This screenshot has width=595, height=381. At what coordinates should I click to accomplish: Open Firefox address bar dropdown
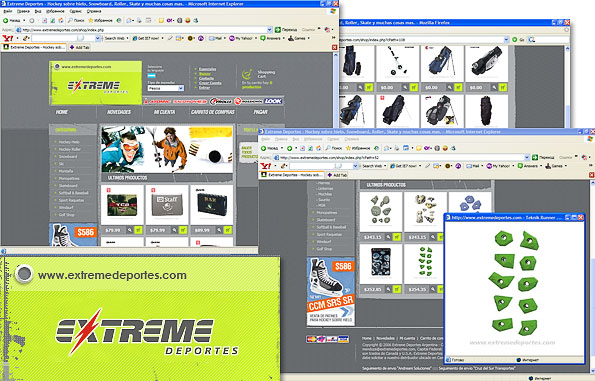[x=506, y=39]
